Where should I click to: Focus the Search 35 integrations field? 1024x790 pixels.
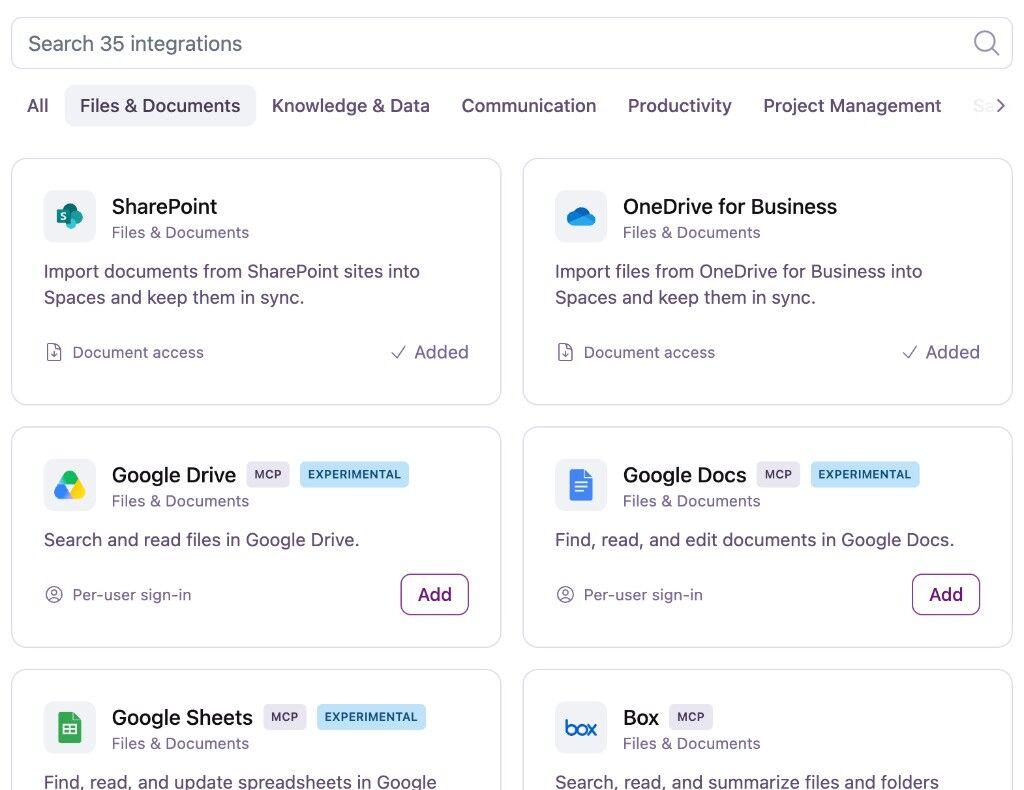(x=512, y=44)
